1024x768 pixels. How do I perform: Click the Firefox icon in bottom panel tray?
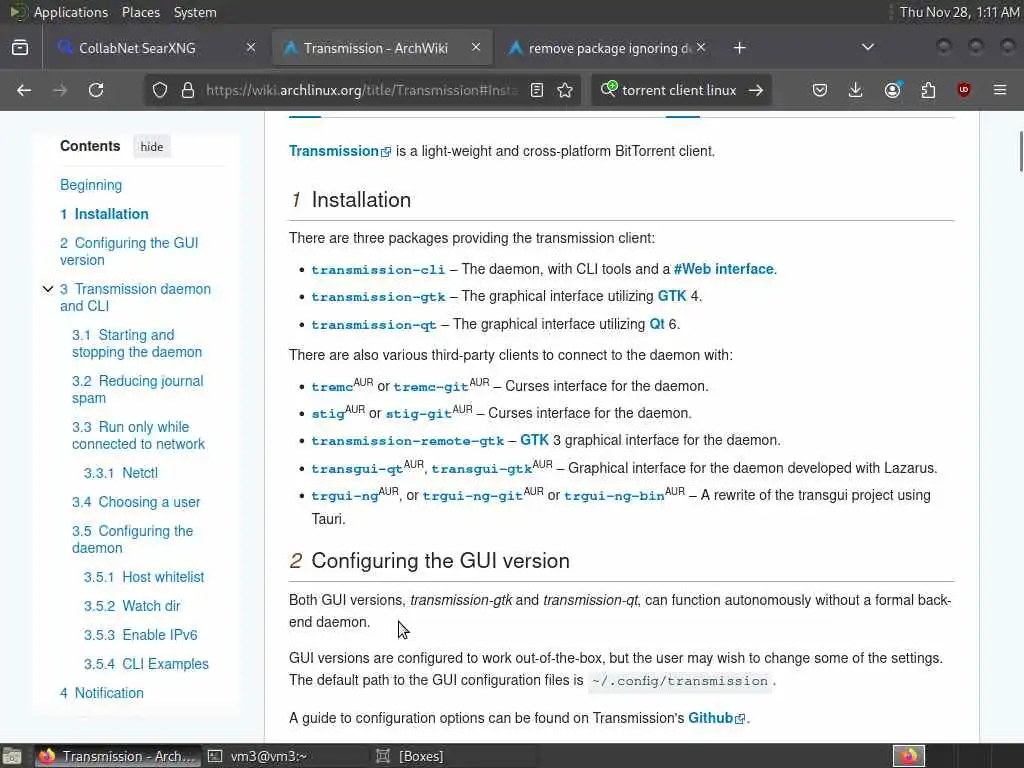tap(909, 756)
